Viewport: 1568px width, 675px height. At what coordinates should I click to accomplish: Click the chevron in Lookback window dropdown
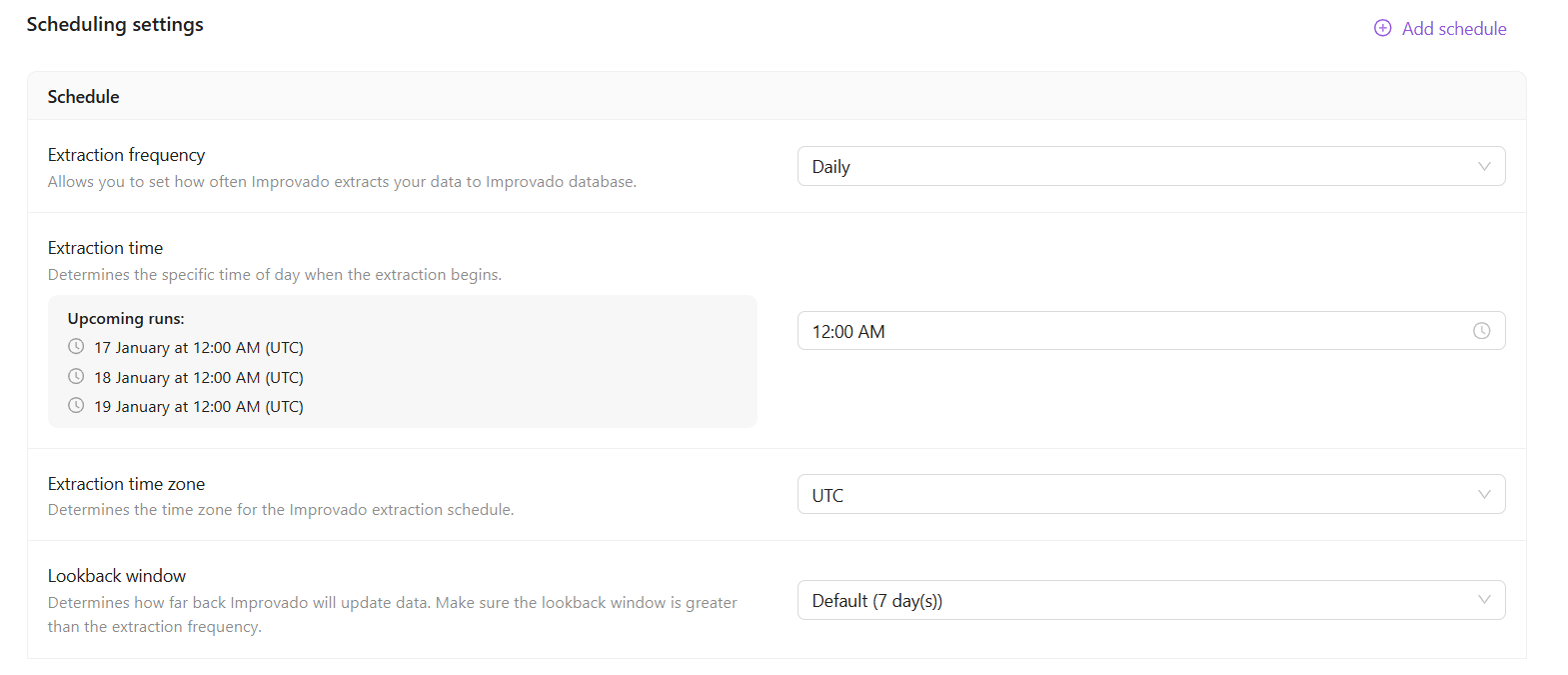(1484, 600)
